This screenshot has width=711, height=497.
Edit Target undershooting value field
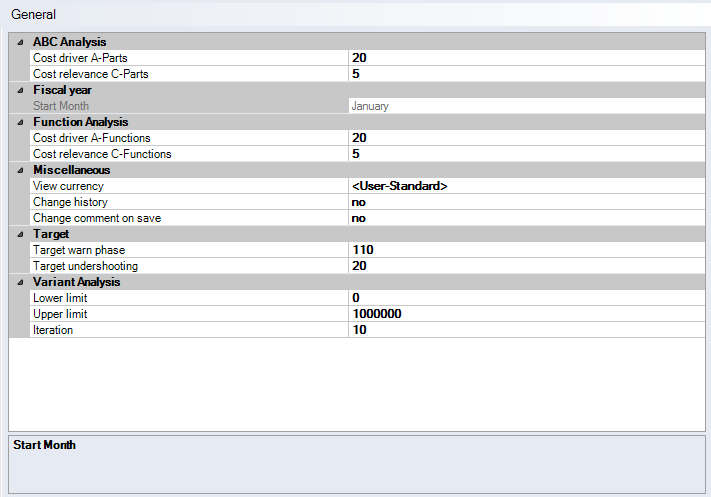(x=525, y=266)
